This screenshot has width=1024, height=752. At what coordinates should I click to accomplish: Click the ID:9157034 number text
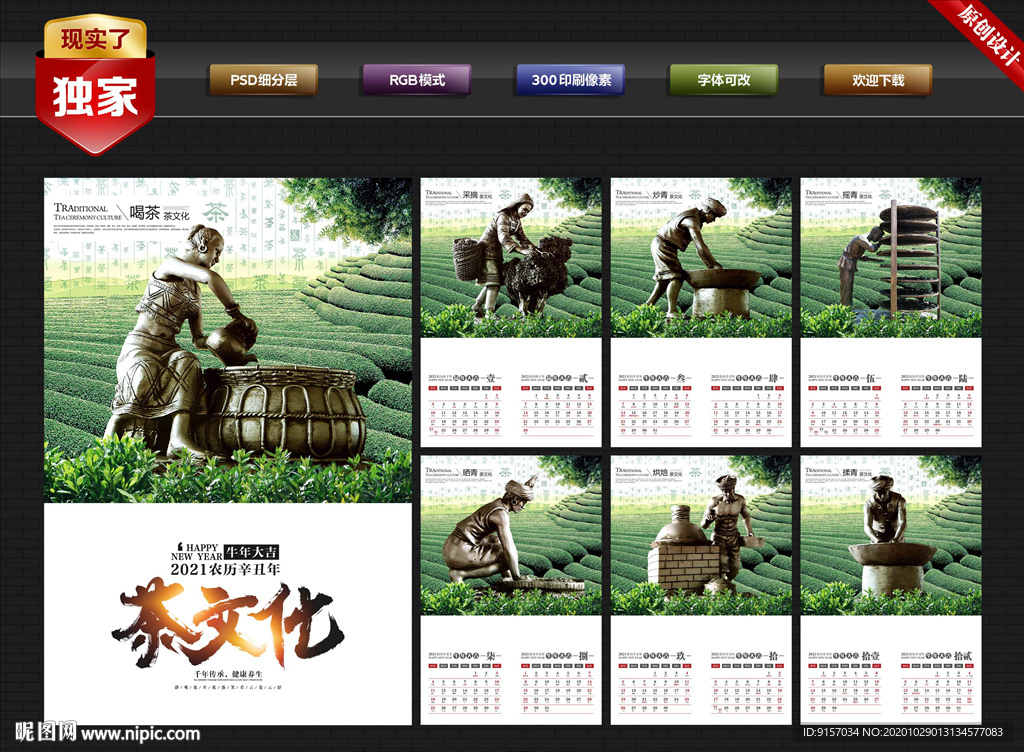pos(831,732)
